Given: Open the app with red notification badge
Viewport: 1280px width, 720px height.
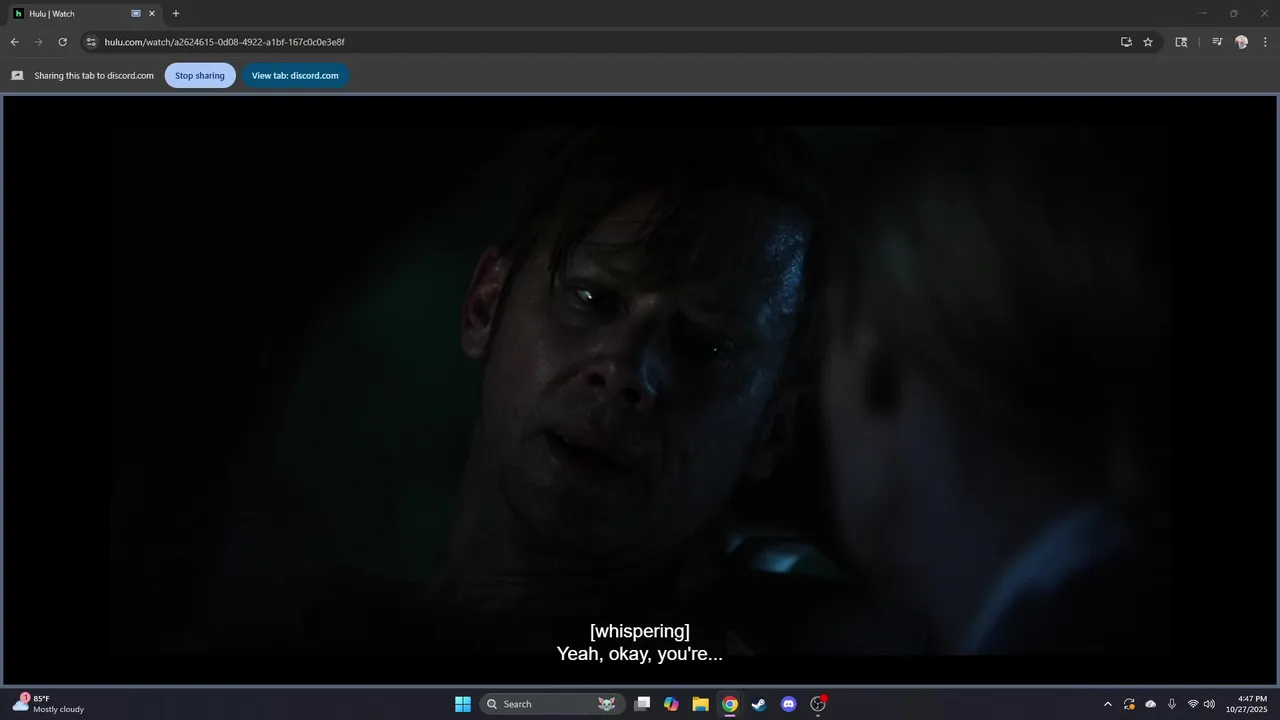Looking at the screenshot, I should 818,704.
